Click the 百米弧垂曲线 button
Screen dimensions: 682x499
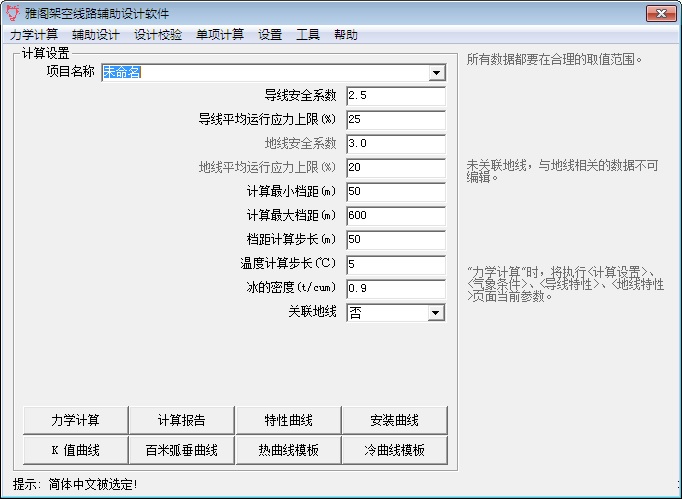pos(182,450)
